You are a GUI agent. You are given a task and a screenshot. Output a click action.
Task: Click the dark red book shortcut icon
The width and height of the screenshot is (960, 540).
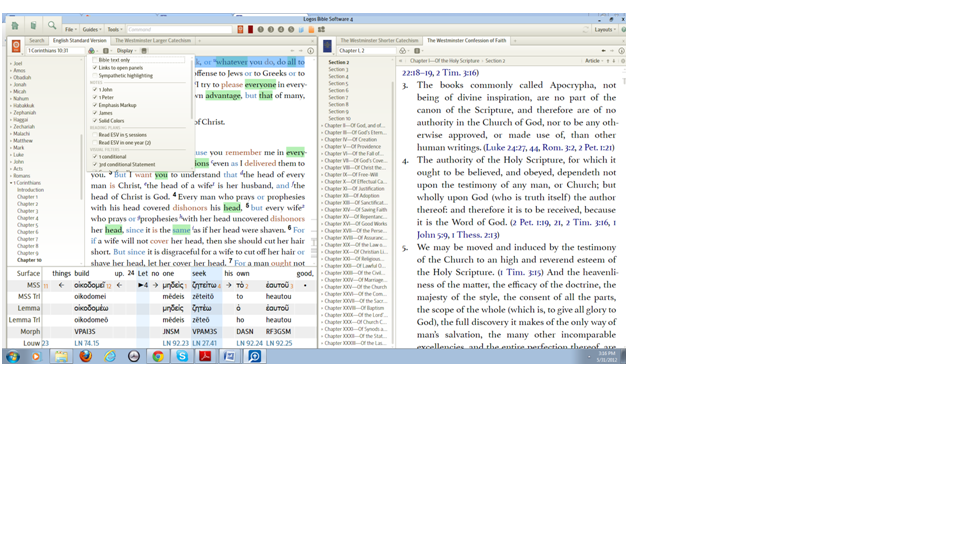point(250,29)
